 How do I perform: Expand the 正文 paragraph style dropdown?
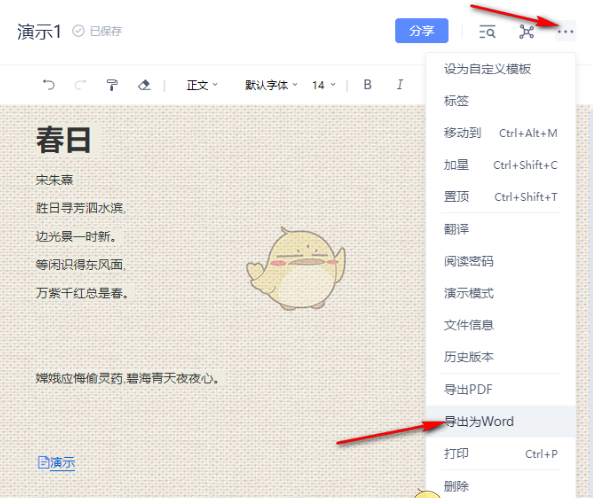(x=202, y=85)
